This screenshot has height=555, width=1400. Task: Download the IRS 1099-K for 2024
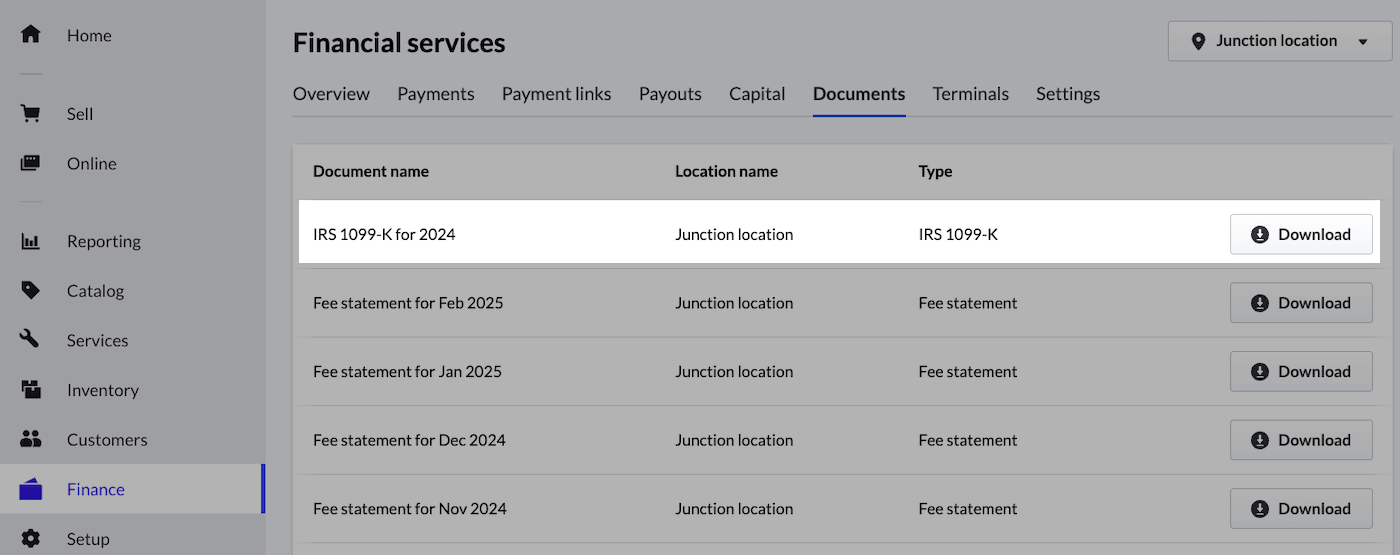(x=1300, y=235)
